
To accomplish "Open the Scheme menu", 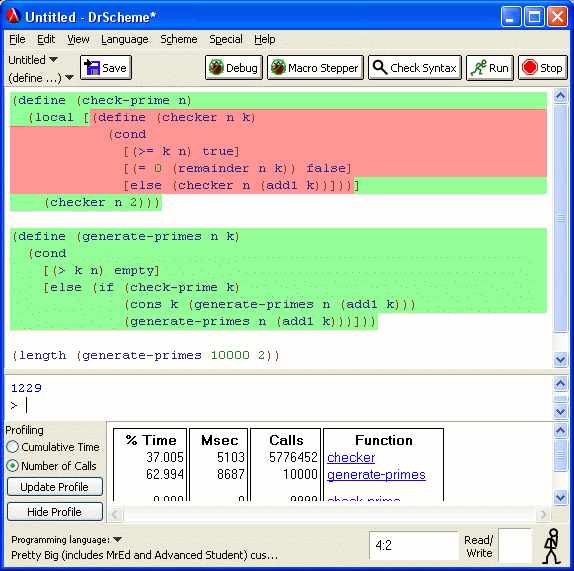I will click(x=179, y=39).
